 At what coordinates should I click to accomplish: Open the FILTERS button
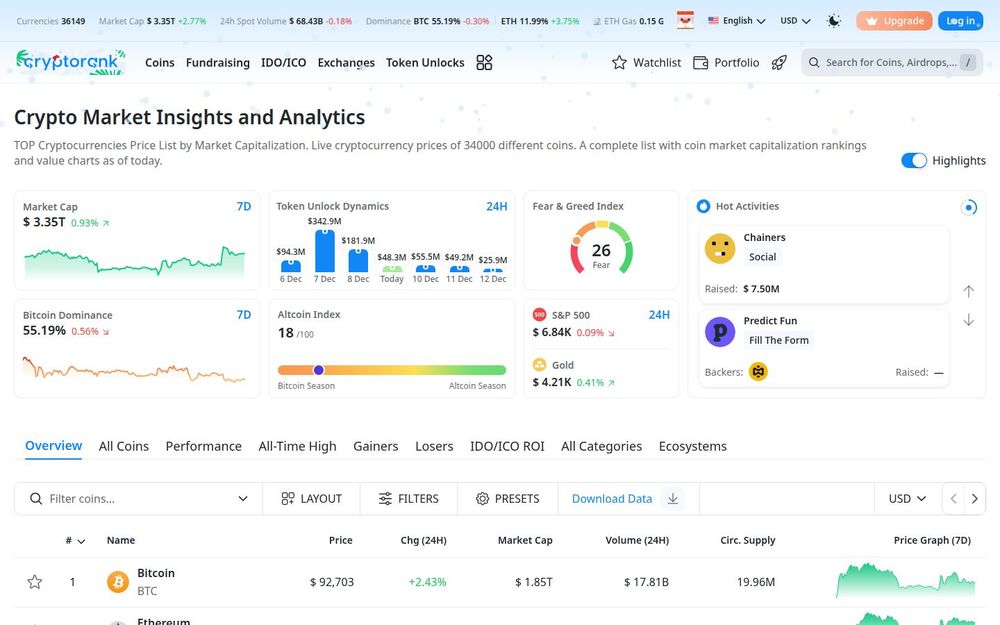(x=409, y=499)
